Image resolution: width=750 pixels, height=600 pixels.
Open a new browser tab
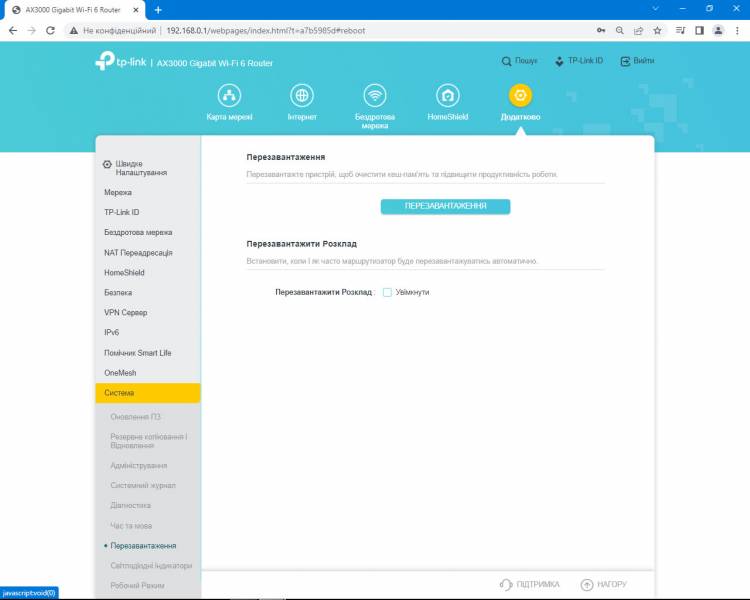[158, 10]
